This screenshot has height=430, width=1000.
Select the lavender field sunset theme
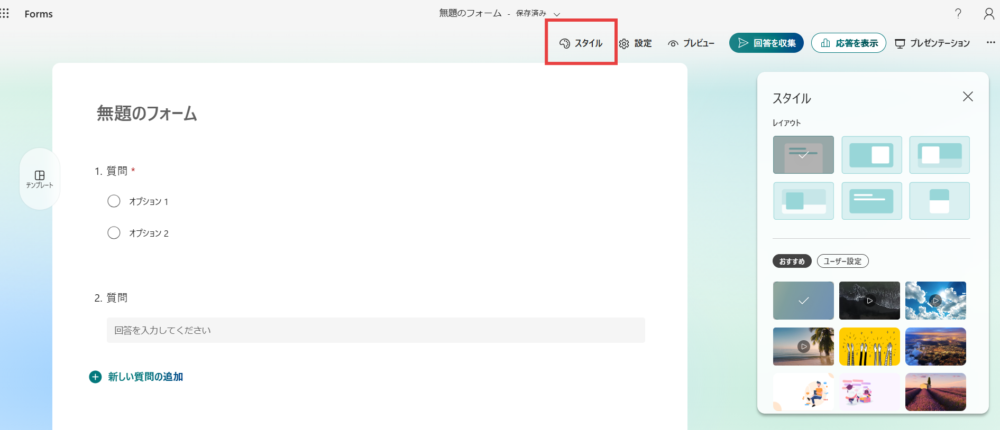936,392
